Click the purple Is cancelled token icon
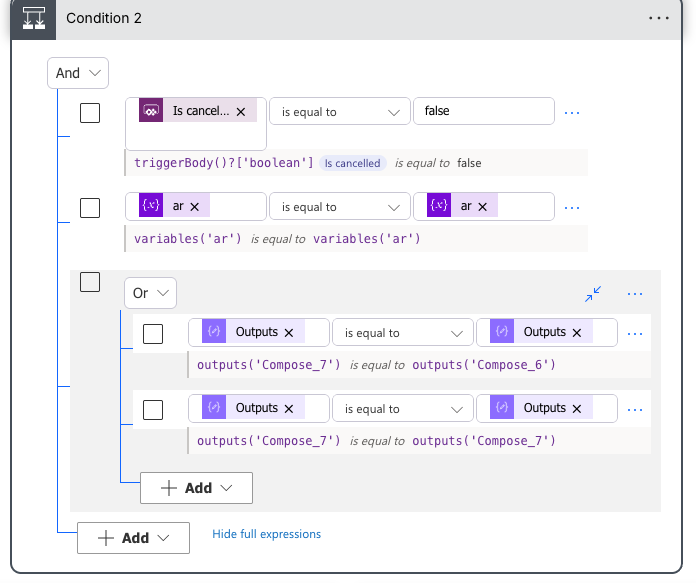The height and width of the screenshot is (583, 696). tap(151, 110)
